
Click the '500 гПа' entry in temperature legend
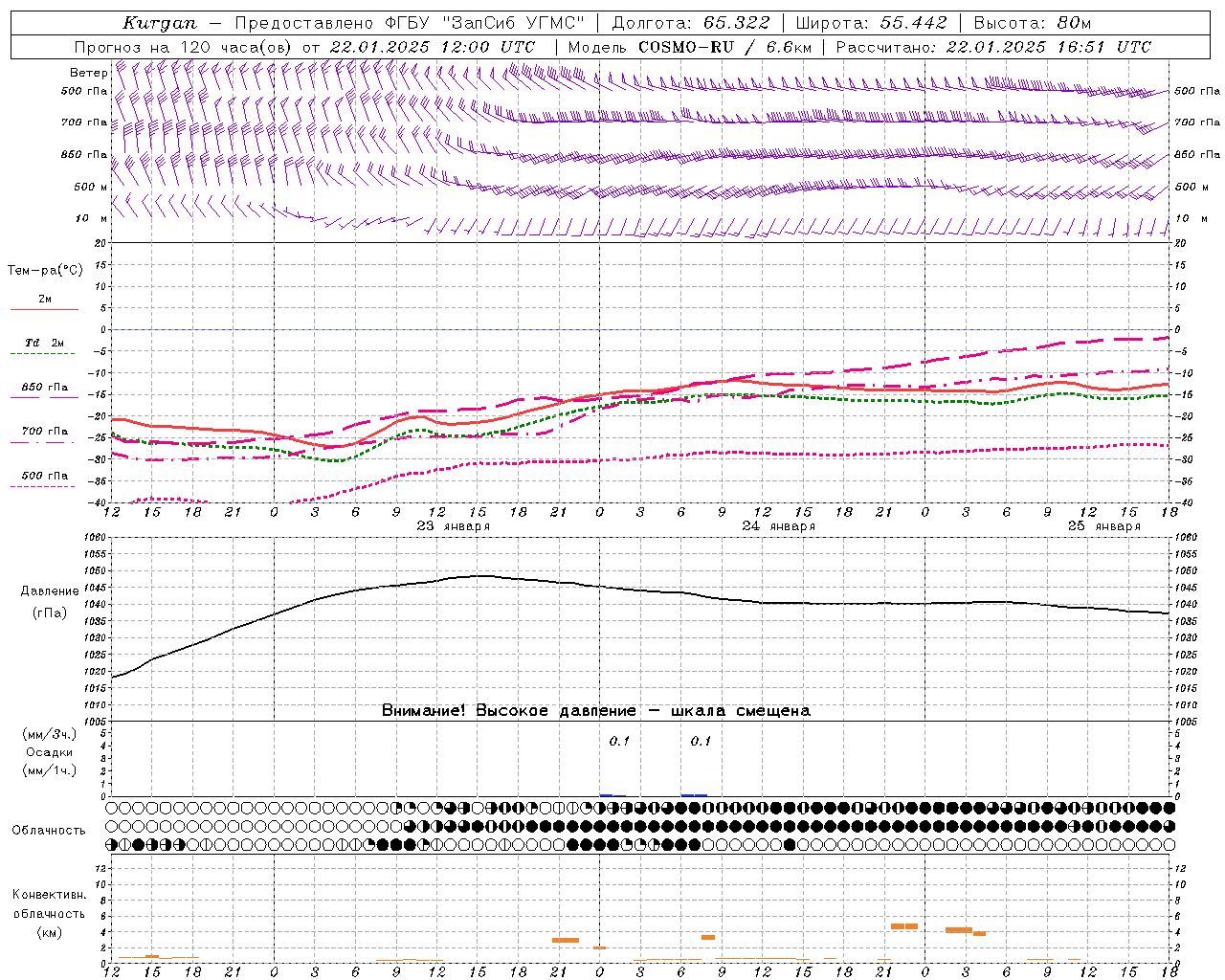pyautogui.click(x=45, y=476)
